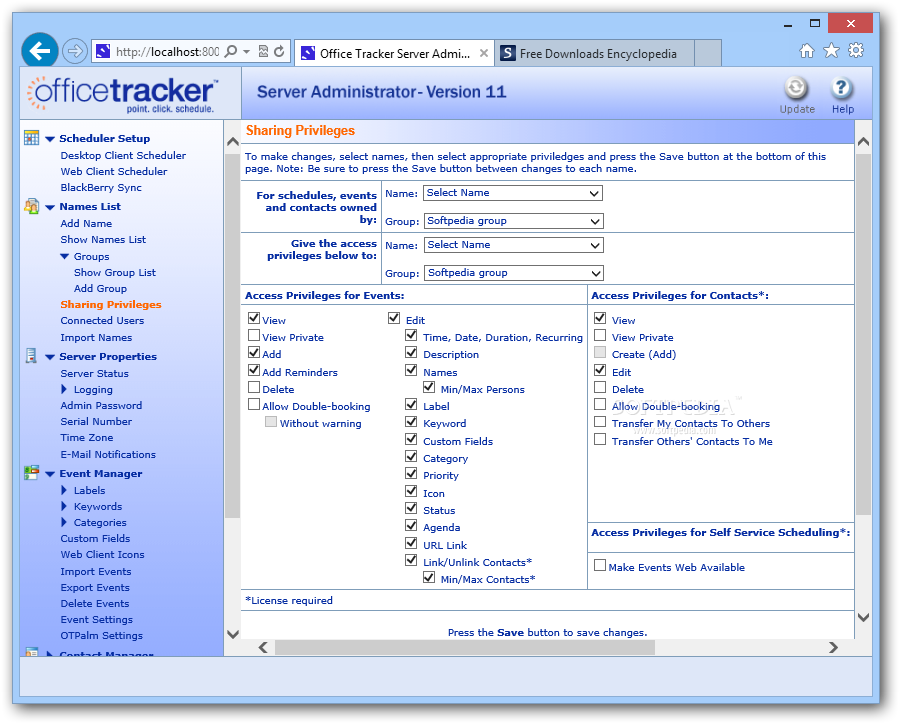The image size is (900, 724).
Task: Open a new blank browser tab
Action: coord(708,53)
